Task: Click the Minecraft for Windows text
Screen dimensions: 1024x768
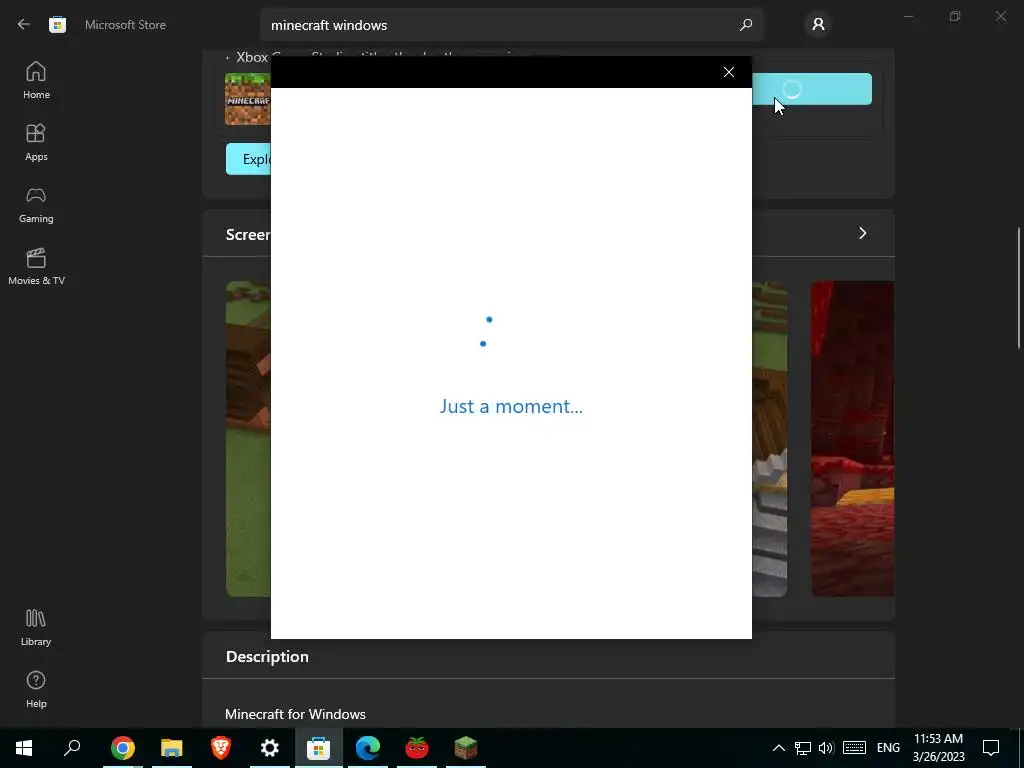Action: (295, 714)
